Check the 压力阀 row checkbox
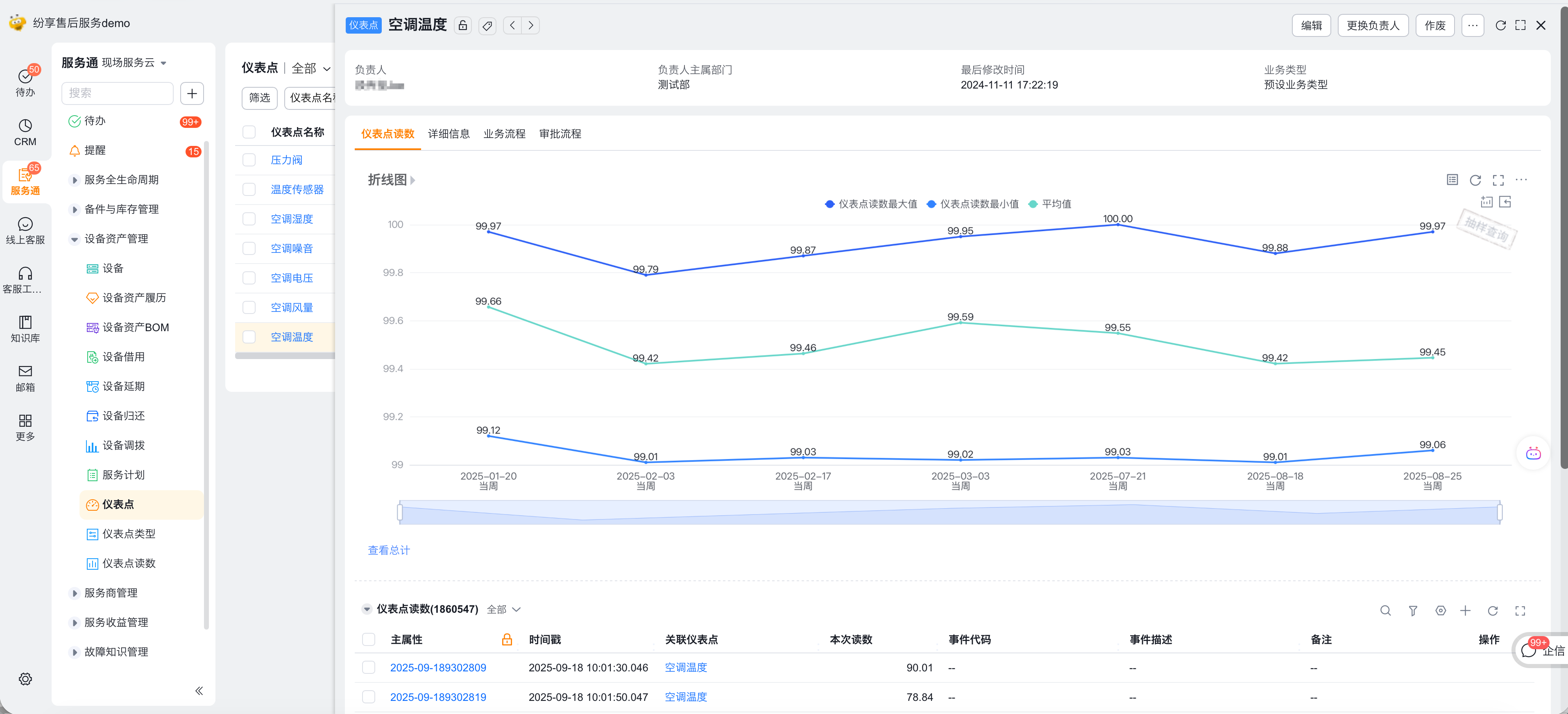This screenshot has width=1568, height=714. coord(249,160)
